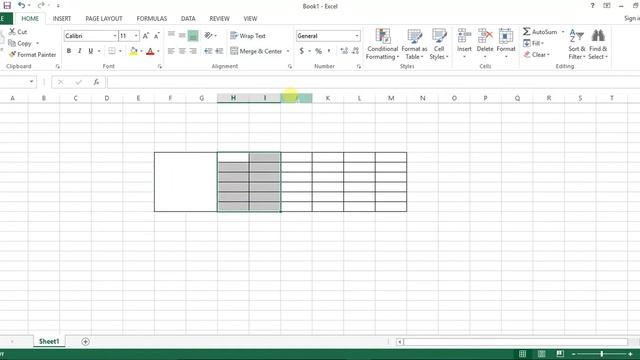Viewport: 640px width, 360px height.
Task: Click the Fill button in Editing group
Action: 533,43
